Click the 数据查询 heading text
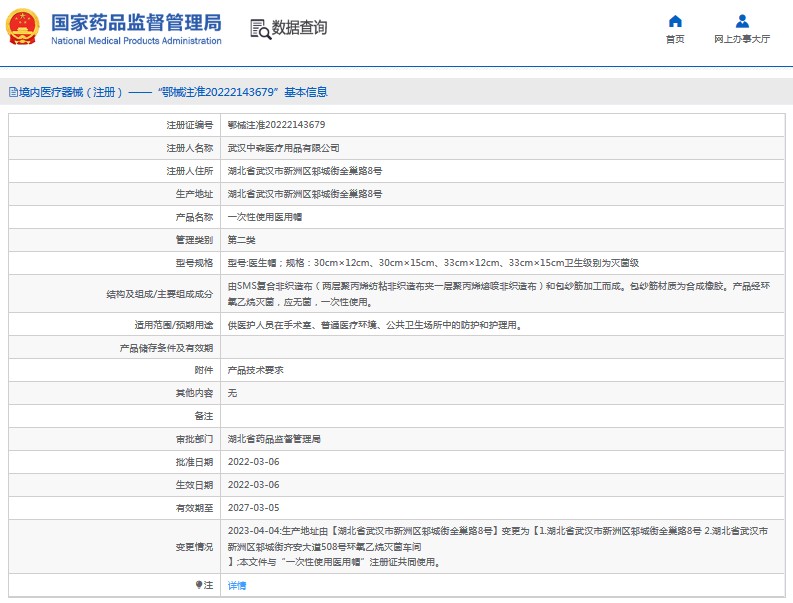This screenshot has height=603, width=793. pos(299,28)
